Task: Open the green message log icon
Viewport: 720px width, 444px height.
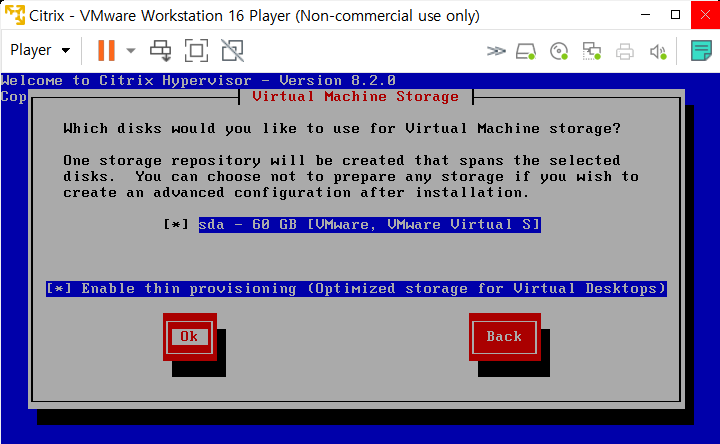Action: tap(701, 51)
